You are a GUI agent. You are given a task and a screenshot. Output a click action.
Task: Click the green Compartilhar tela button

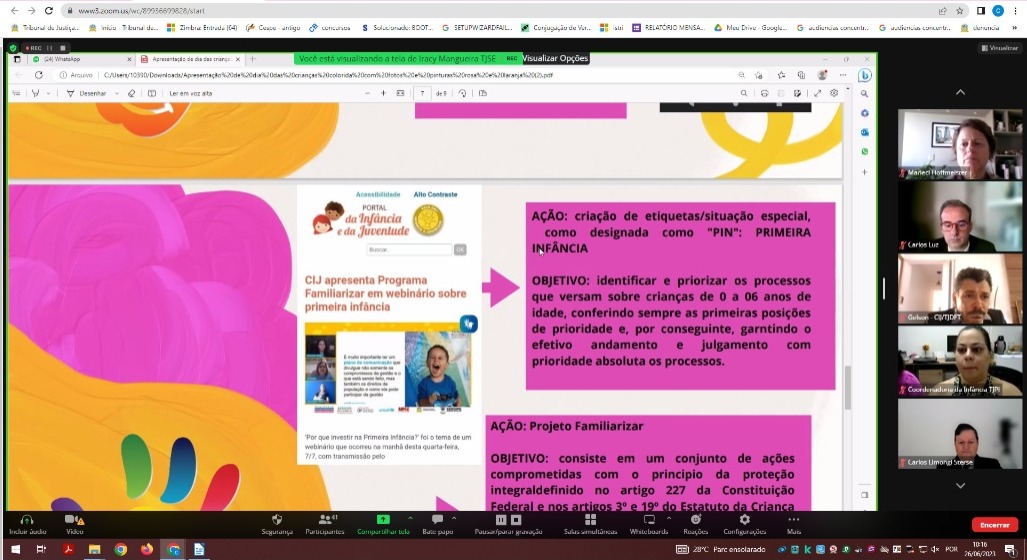pos(382,520)
